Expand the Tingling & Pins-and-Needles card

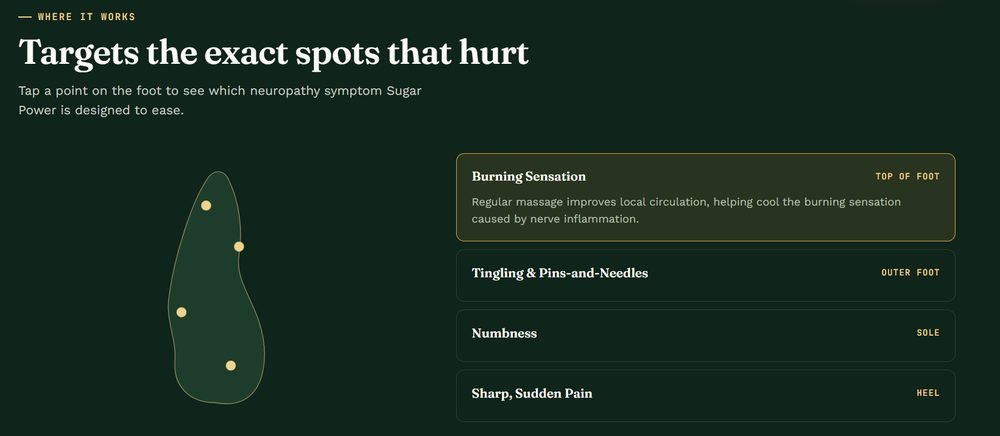705,275
